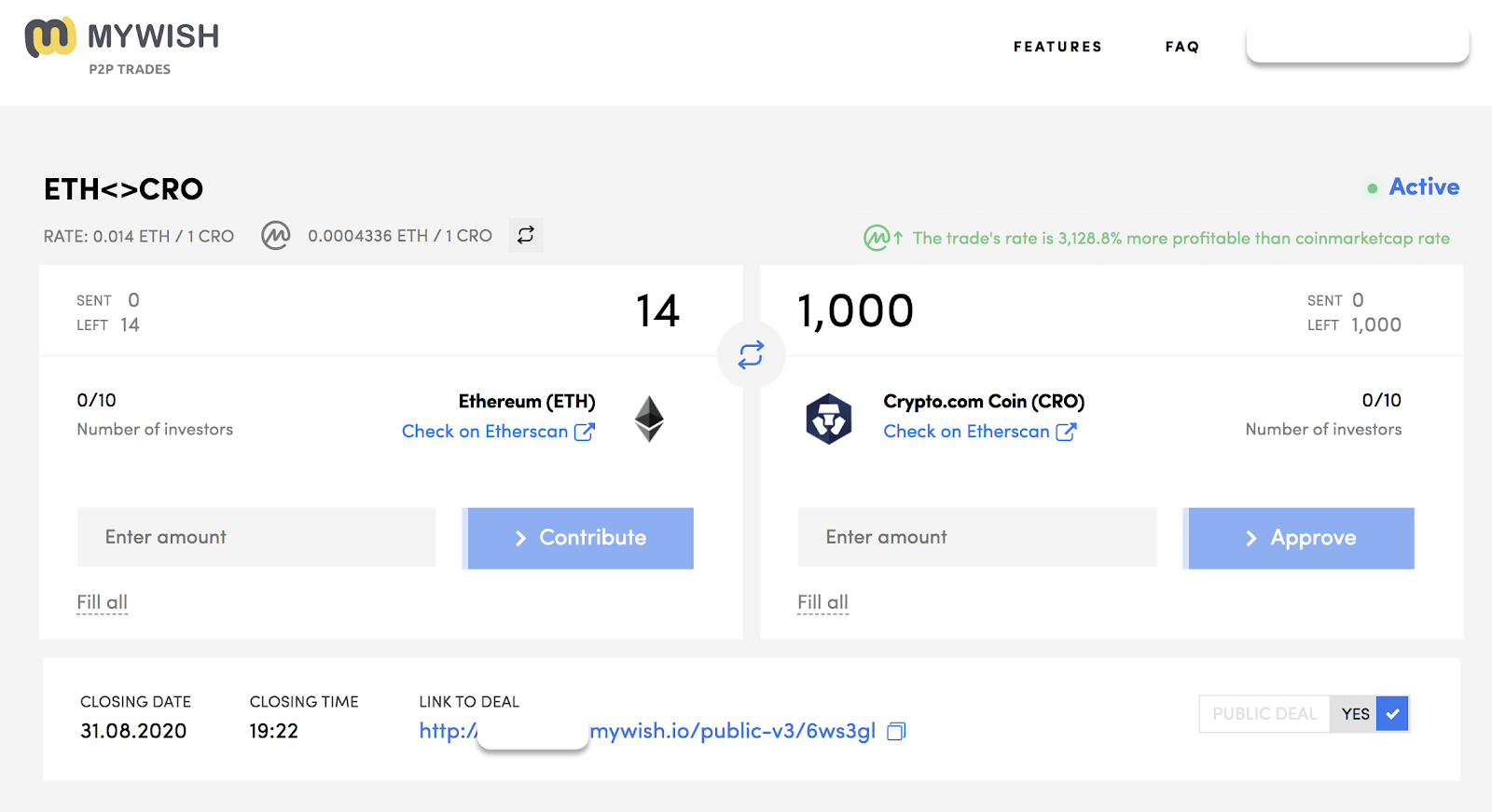Screen dimensions: 1492x812
Task: Click the Crypto.com Coin (CRO) label
Action: (x=984, y=402)
